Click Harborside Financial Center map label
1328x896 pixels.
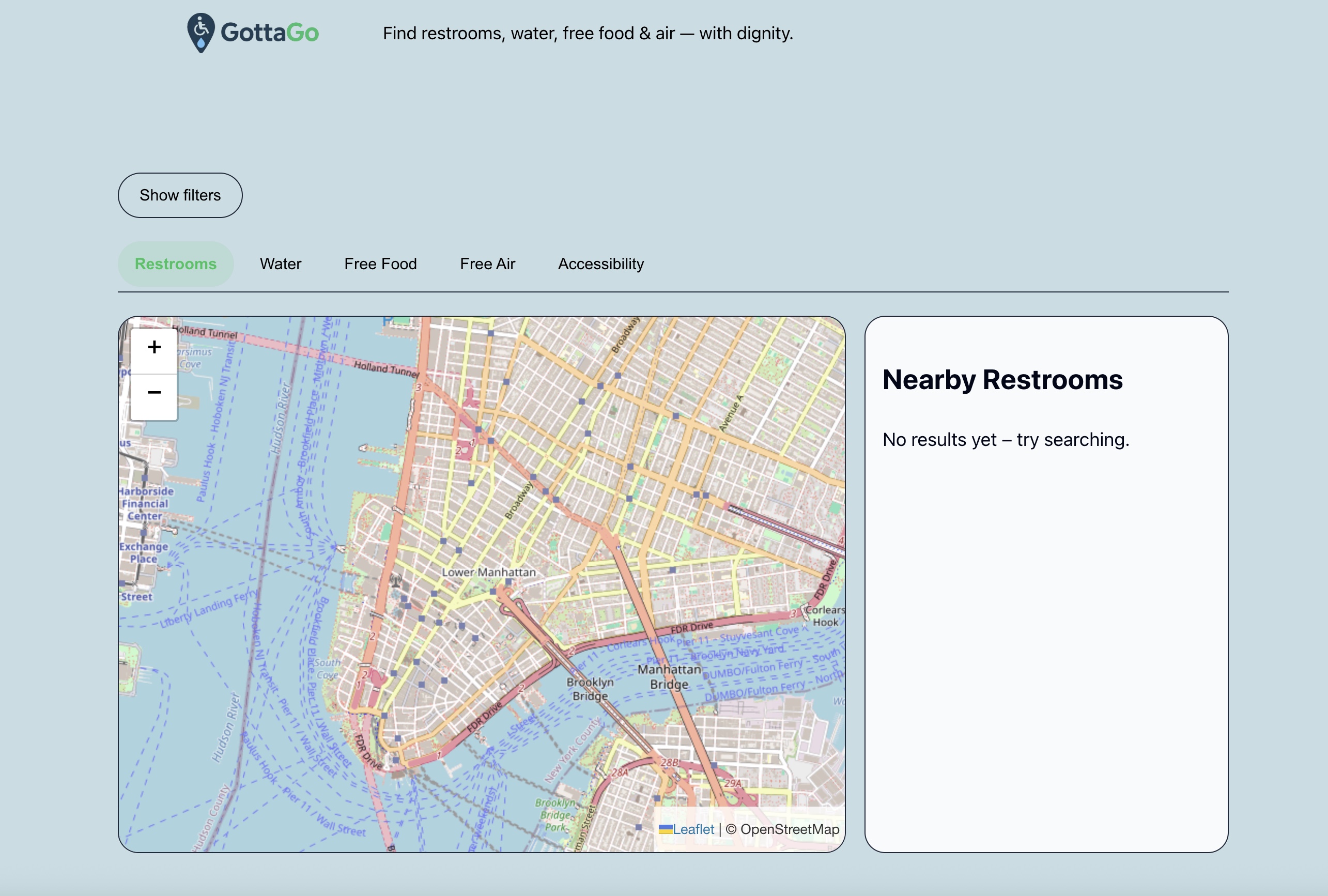coord(146,503)
